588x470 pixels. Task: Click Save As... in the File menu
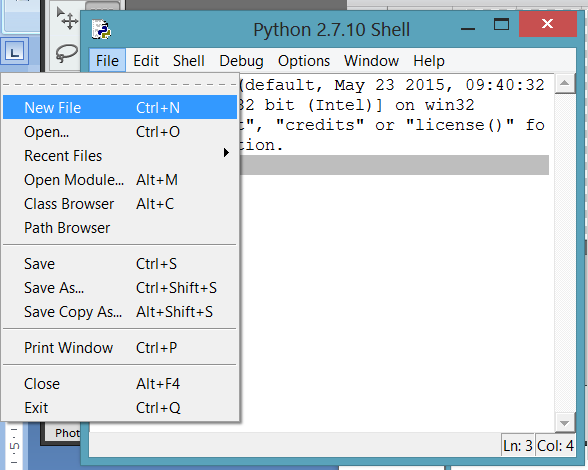pyautogui.click(x=120, y=288)
